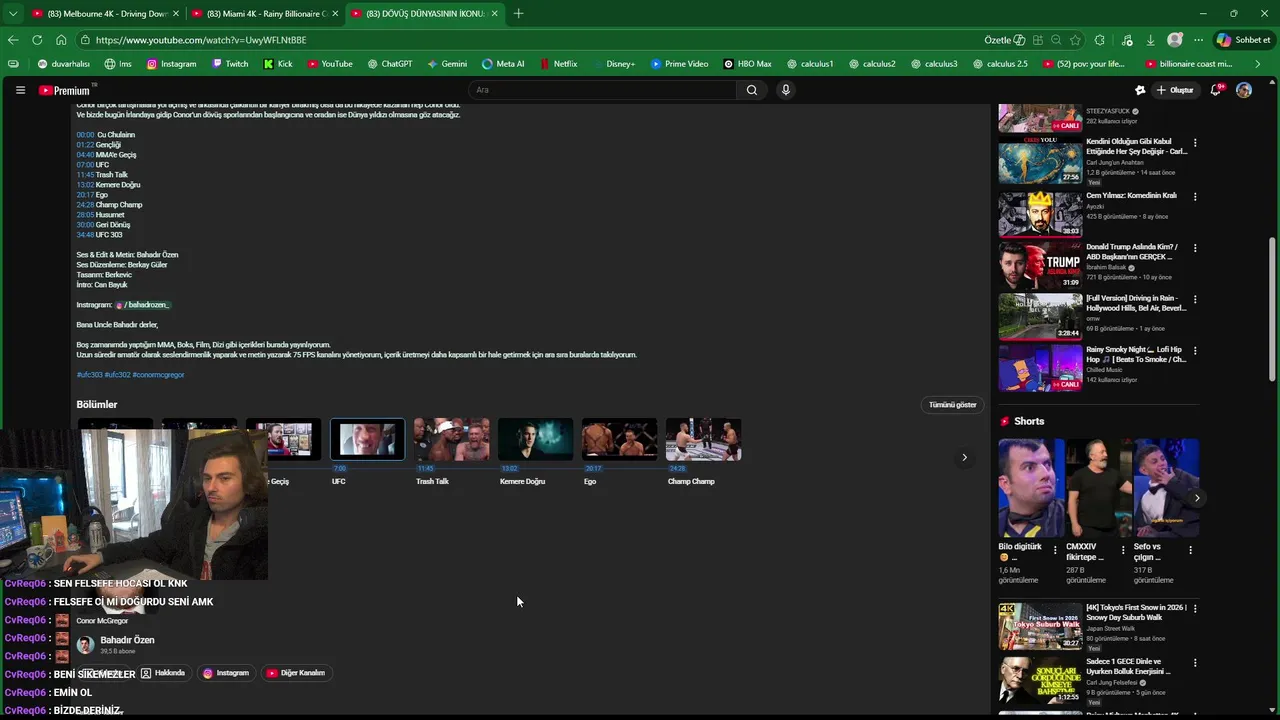Open options menu for Bilo digitürk short

coord(1055,550)
